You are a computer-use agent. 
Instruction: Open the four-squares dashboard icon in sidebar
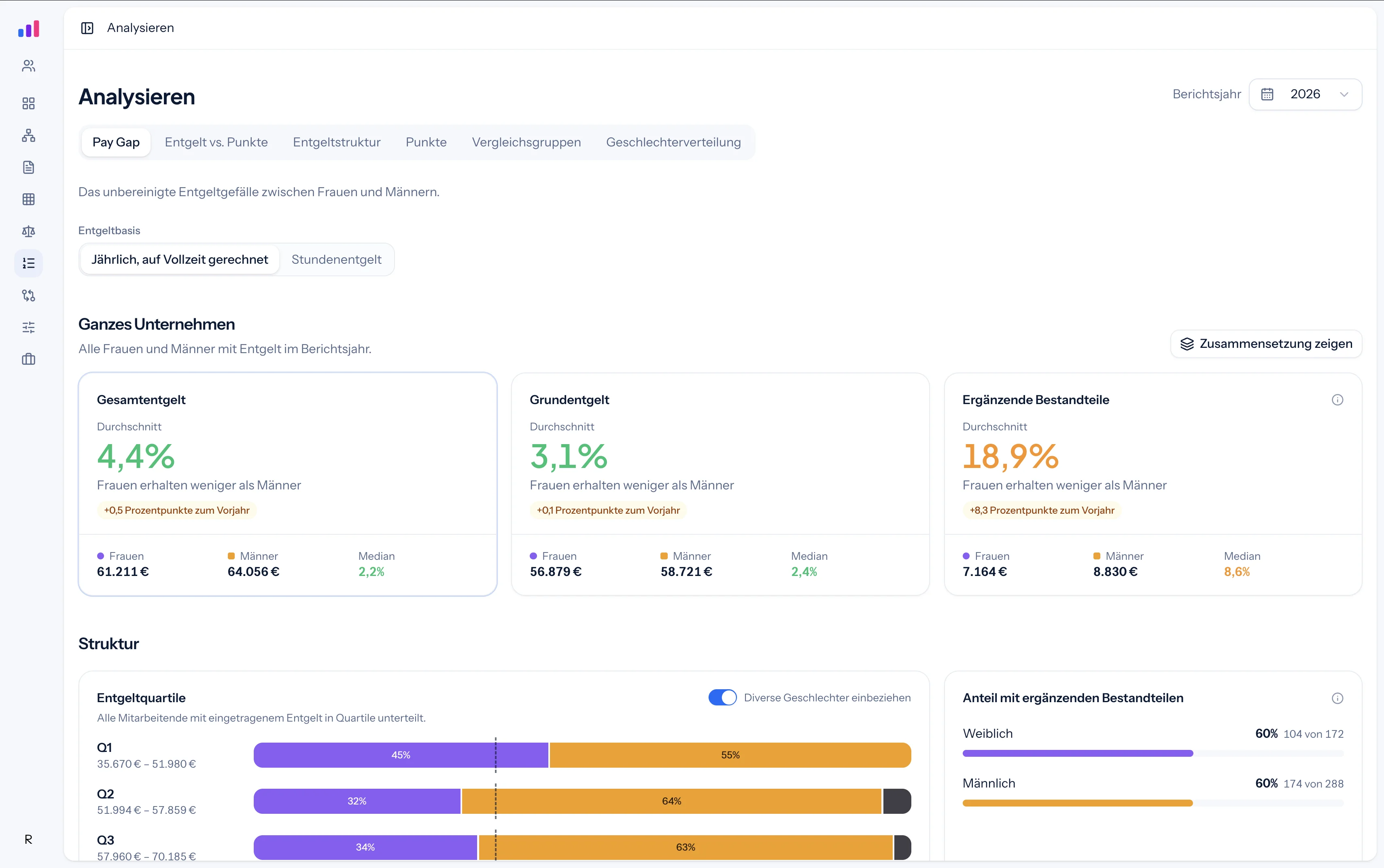(x=29, y=103)
